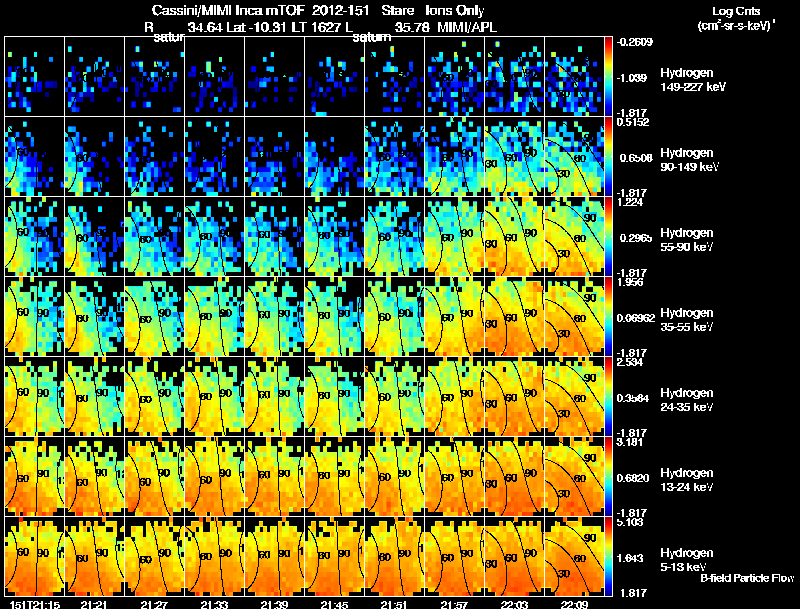Click the 1.224 colorbar value
This screenshot has width=800, height=609.
630,202
